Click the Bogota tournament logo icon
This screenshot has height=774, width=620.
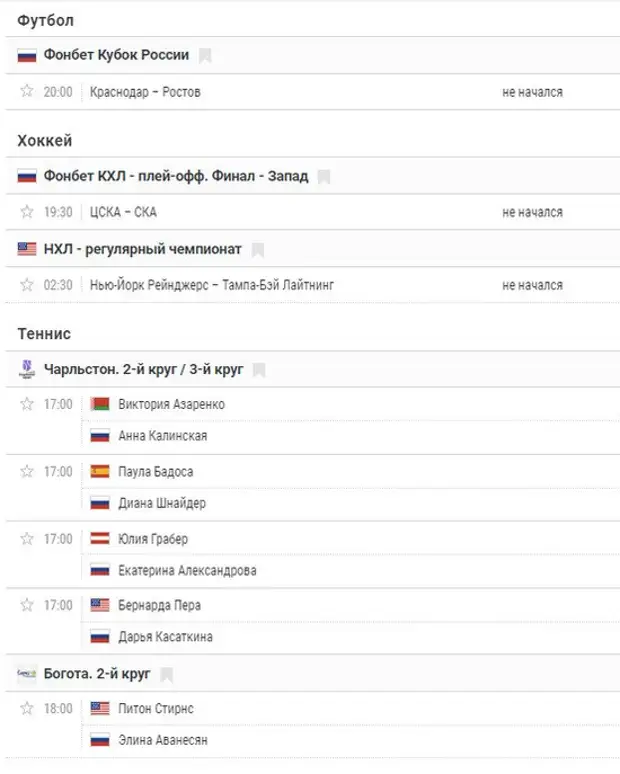tap(27, 673)
